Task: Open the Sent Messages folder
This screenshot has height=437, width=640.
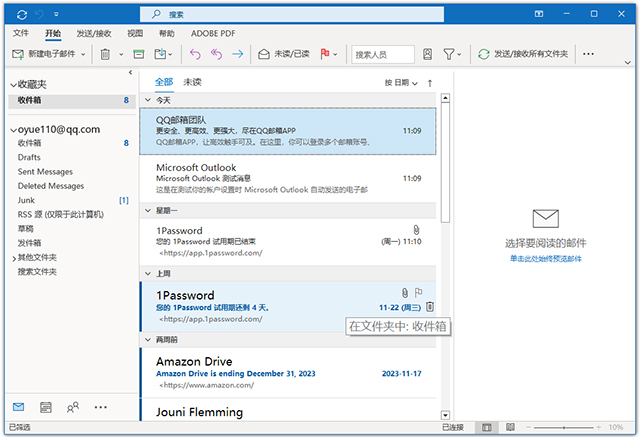Action: tap(45, 171)
